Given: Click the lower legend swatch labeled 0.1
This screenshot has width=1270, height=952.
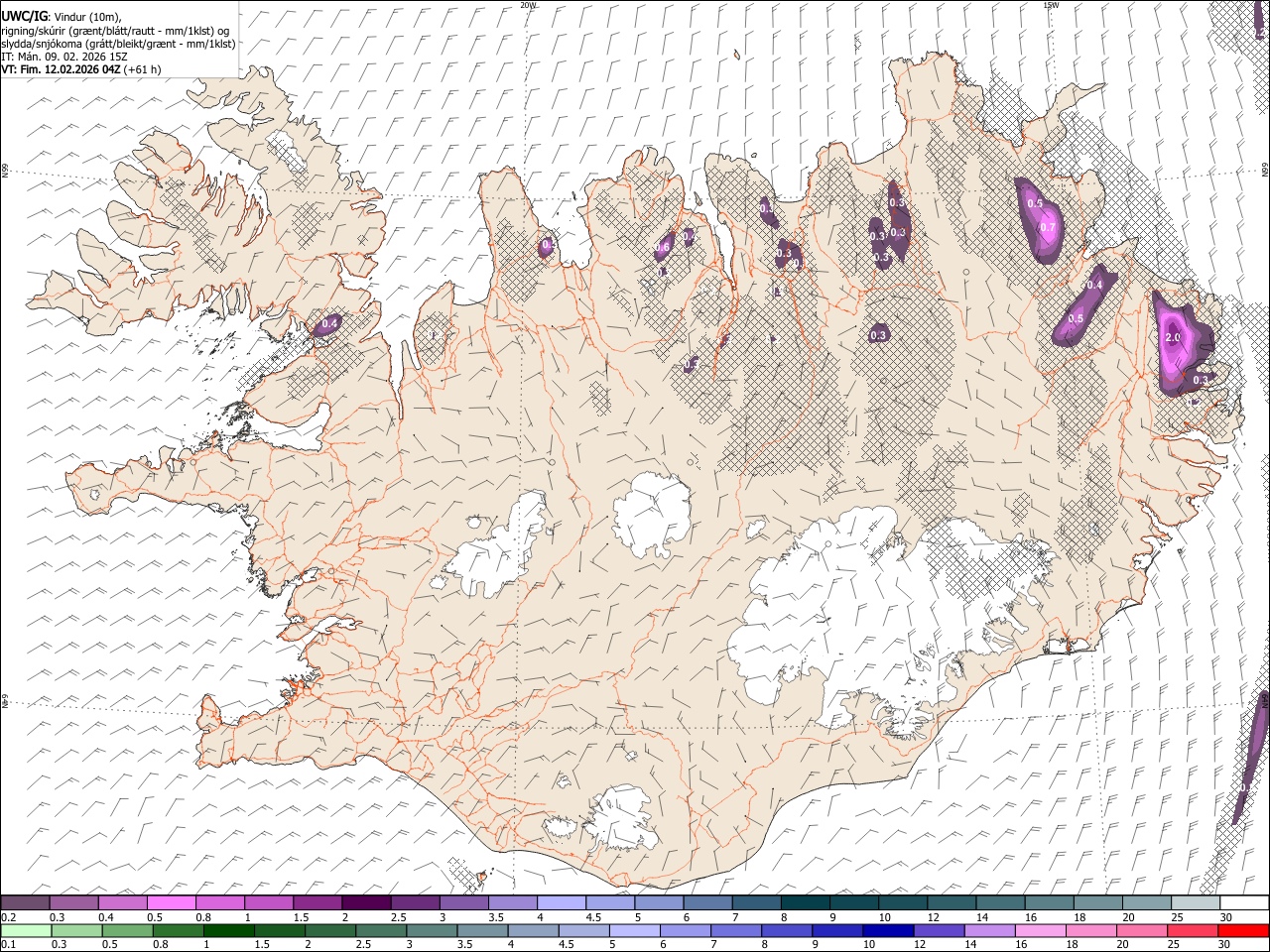Looking at the screenshot, I should [25, 930].
